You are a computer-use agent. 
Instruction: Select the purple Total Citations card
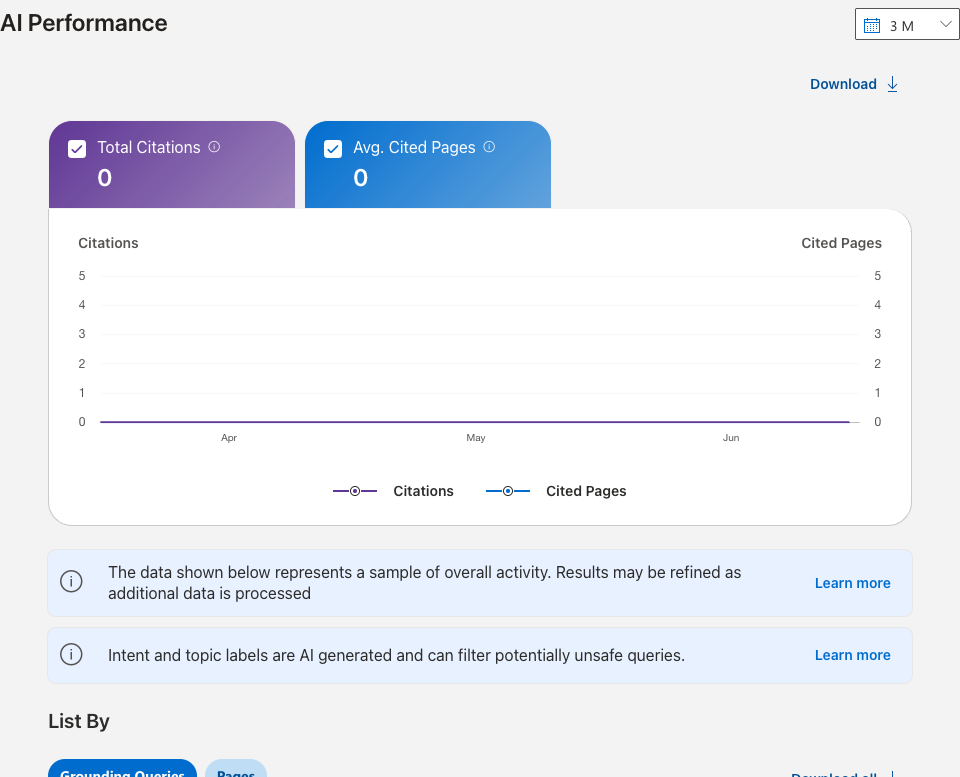coord(172,165)
